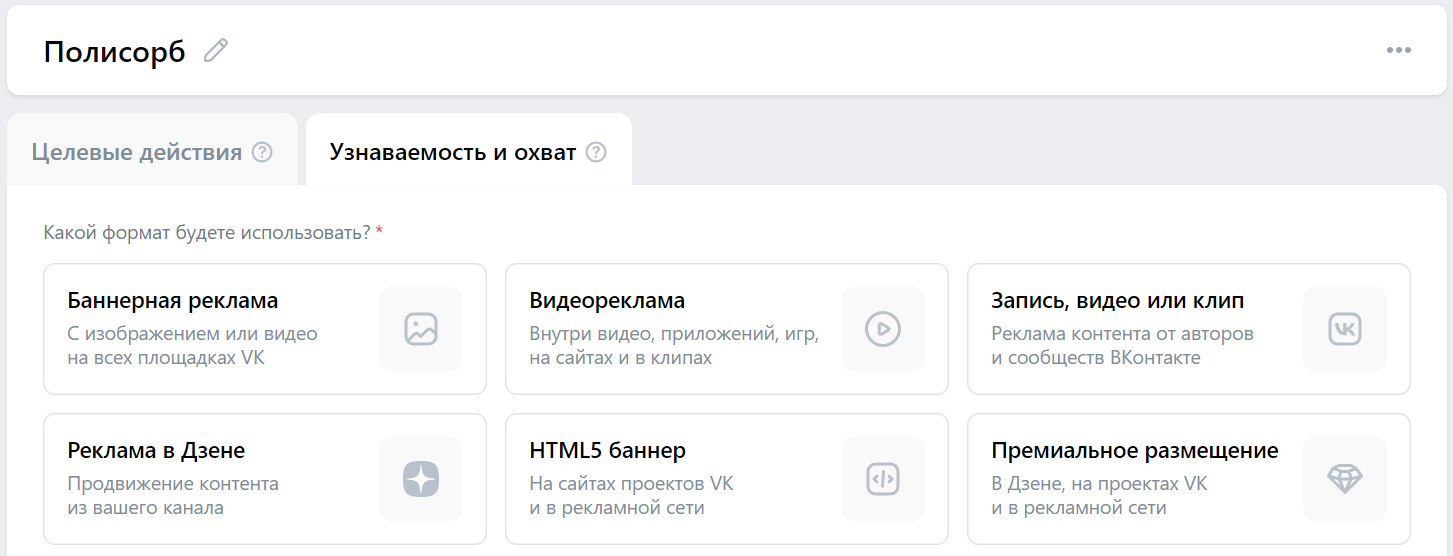
Task: Click the pencil icon next to Полисорб
Action: [x=216, y=51]
